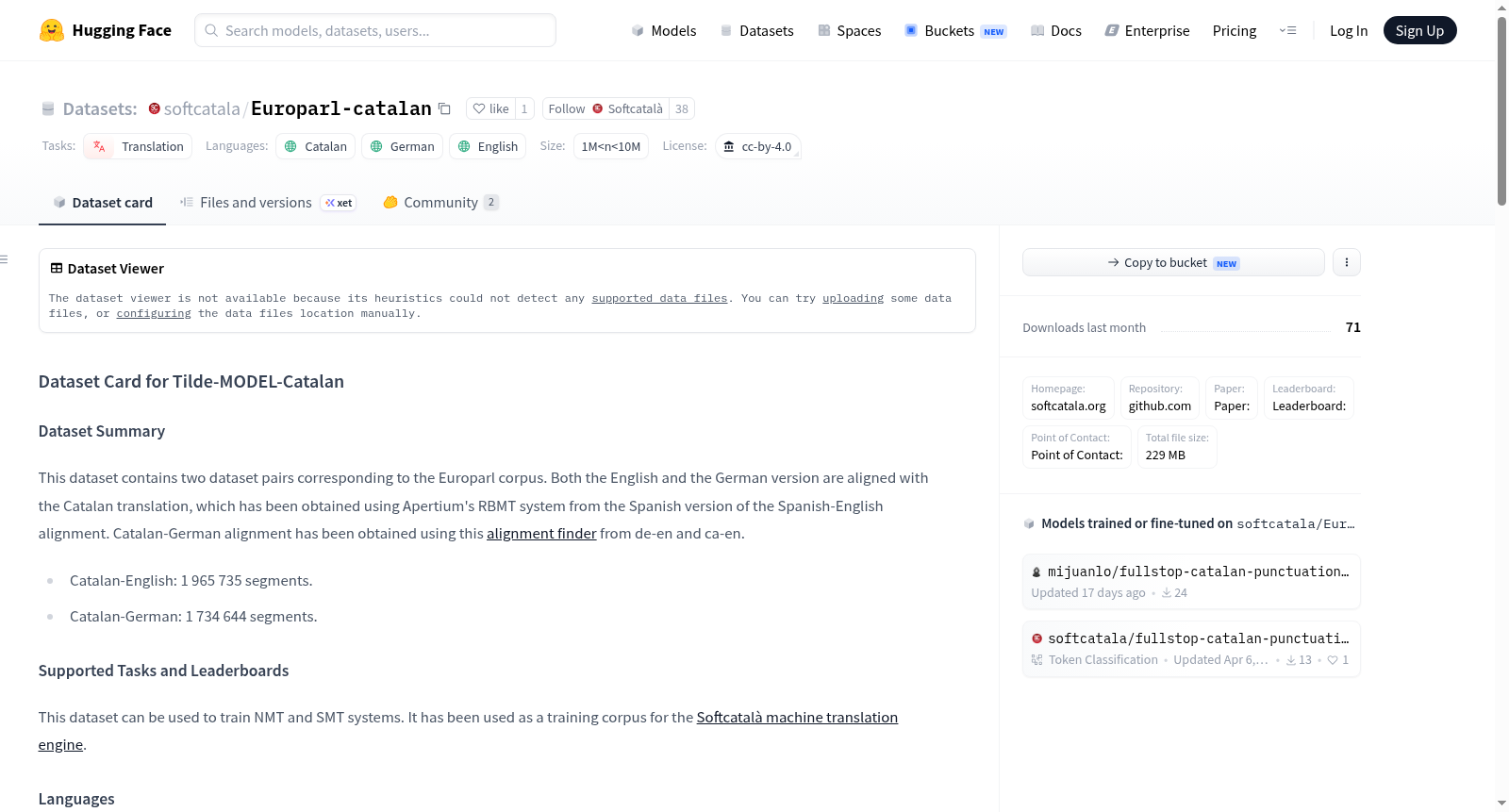Open the Datasets: breadcrumb label
The width and height of the screenshot is (1509, 812).
tap(100, 108)
